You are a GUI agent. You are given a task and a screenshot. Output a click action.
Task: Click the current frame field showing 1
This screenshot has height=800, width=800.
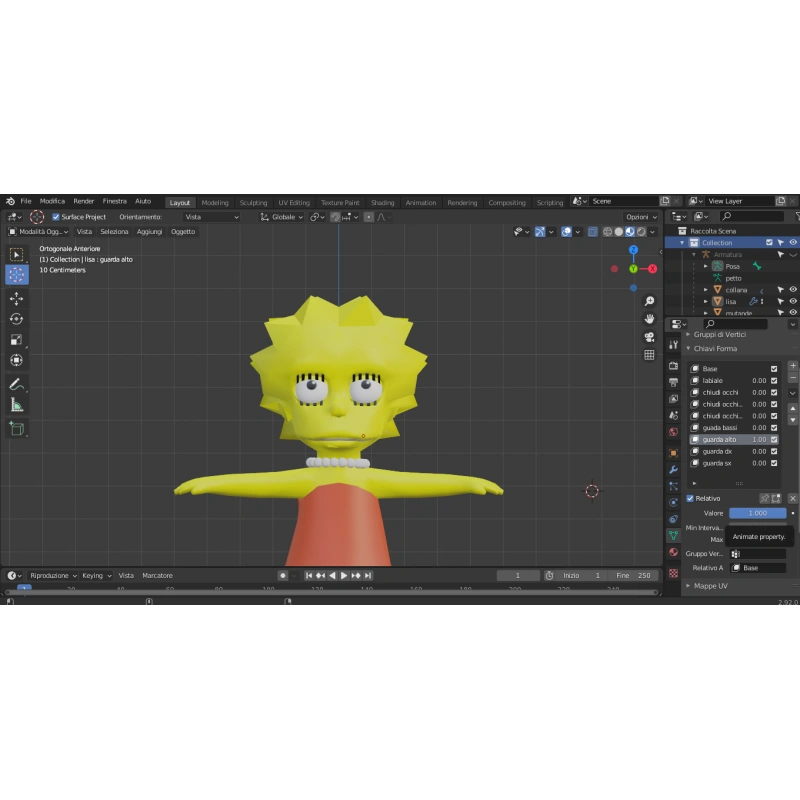point(518,576)
